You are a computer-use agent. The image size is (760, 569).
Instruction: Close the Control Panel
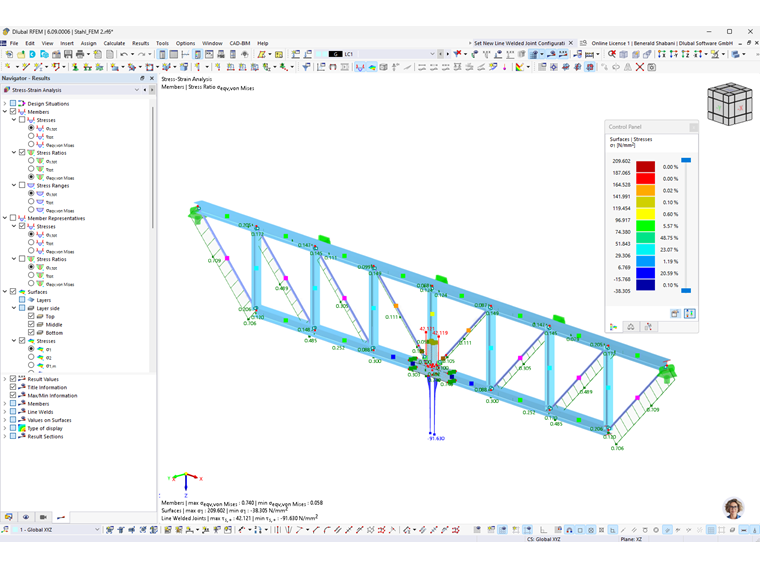[694, 127]
